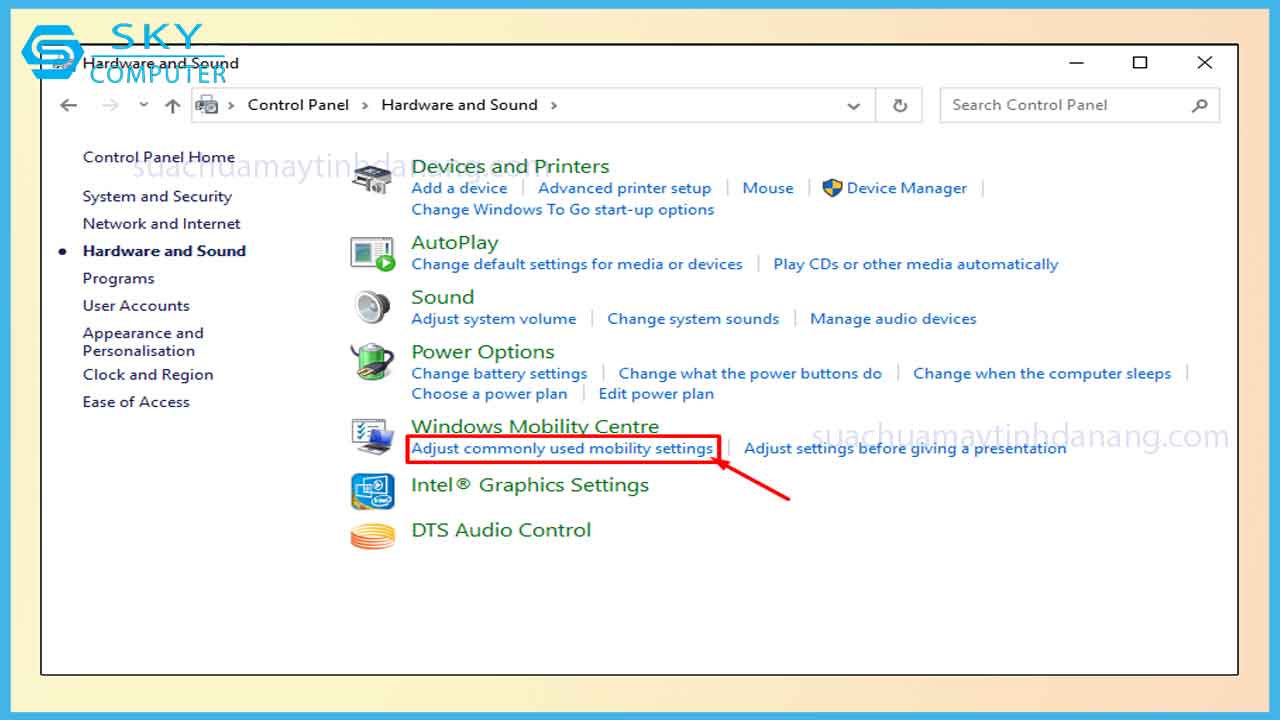Open Adjust commonly used mobility settings
Screen dimensions: 1280x720
(x=562, y=448)
